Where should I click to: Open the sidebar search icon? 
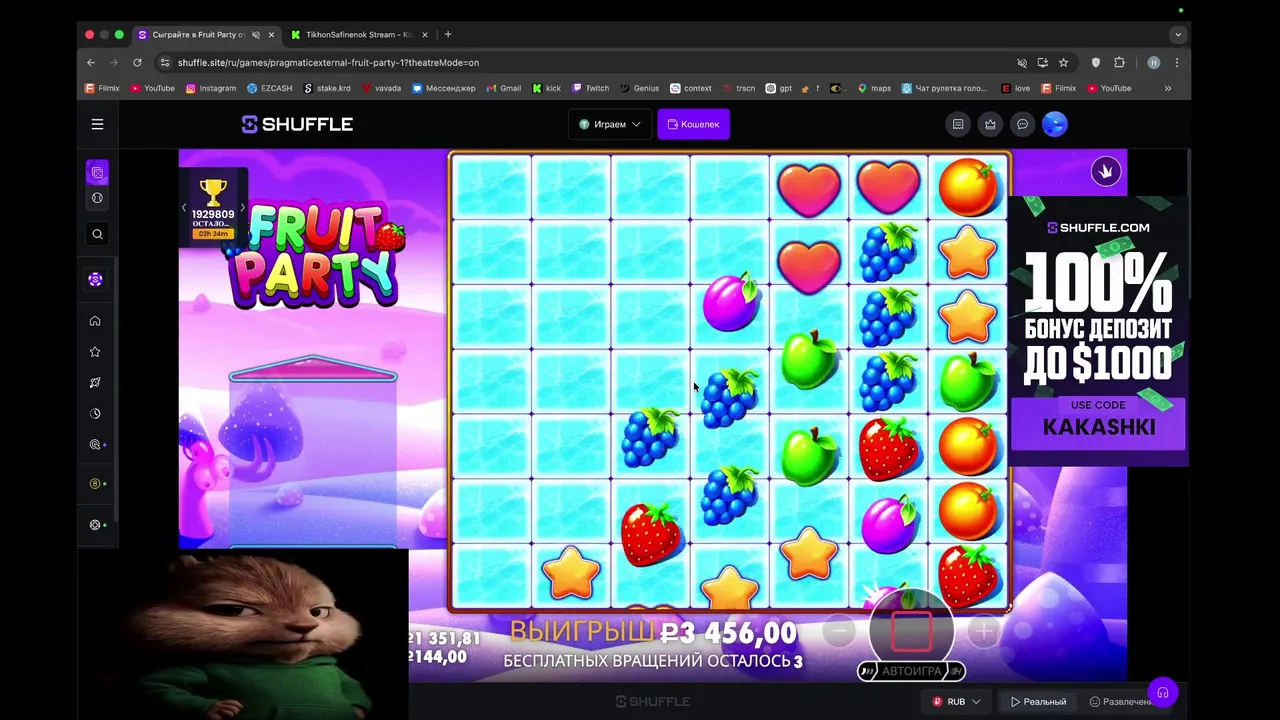(x=97, y=234)
